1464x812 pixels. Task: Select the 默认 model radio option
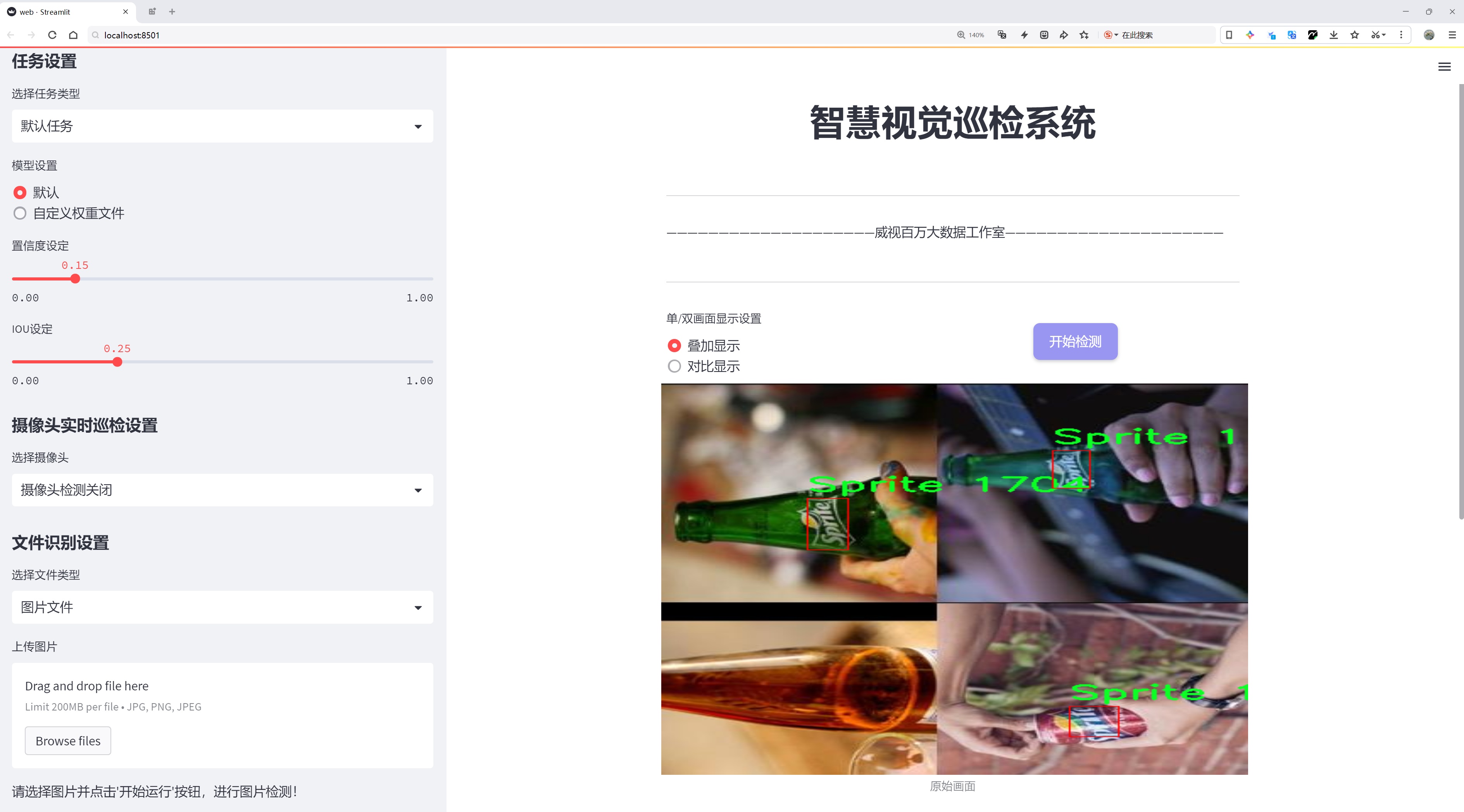pos(36,193)
